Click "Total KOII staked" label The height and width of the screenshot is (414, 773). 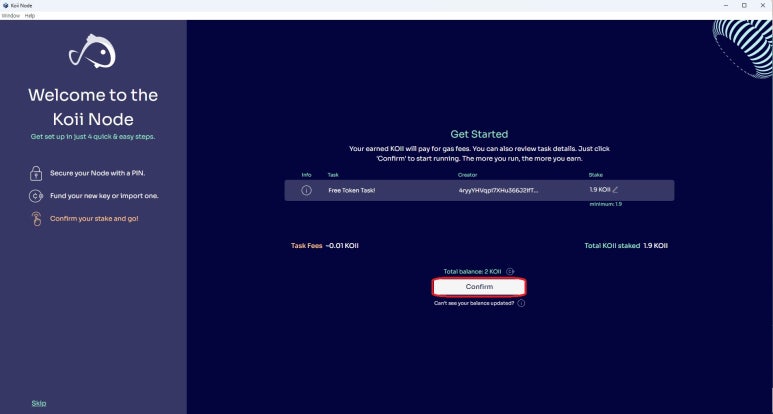[612, 245]
